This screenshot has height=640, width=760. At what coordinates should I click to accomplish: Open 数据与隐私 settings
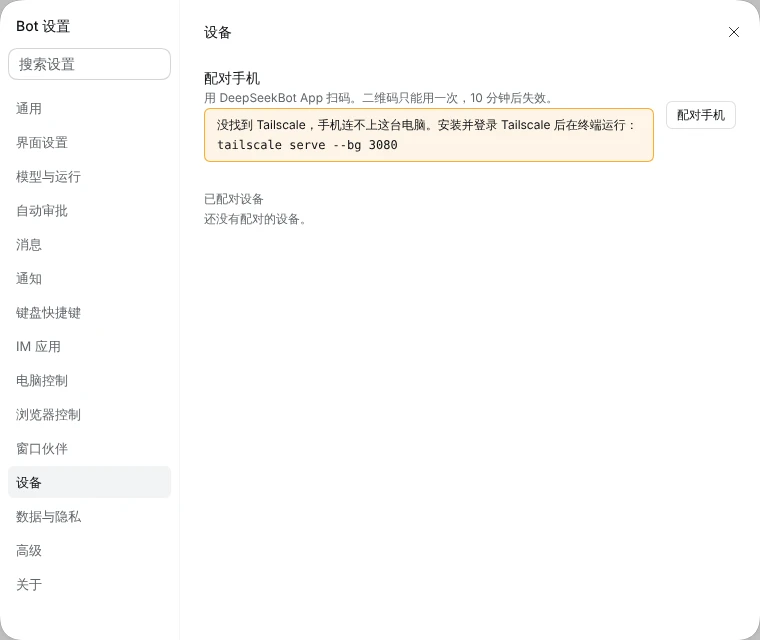[x=89, y=516]
